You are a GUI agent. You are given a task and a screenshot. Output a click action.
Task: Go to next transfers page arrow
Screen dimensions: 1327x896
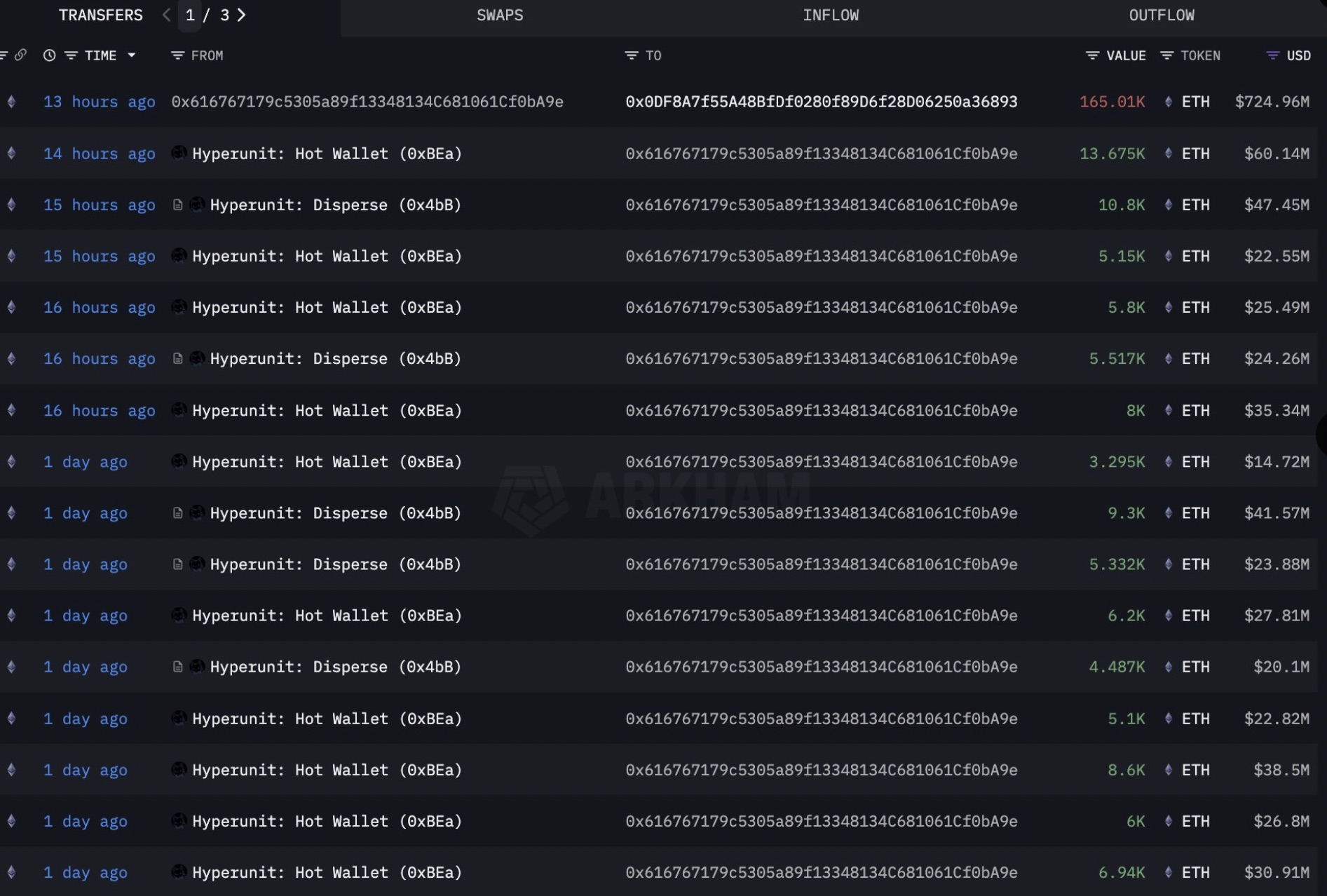tap(242, 15)
